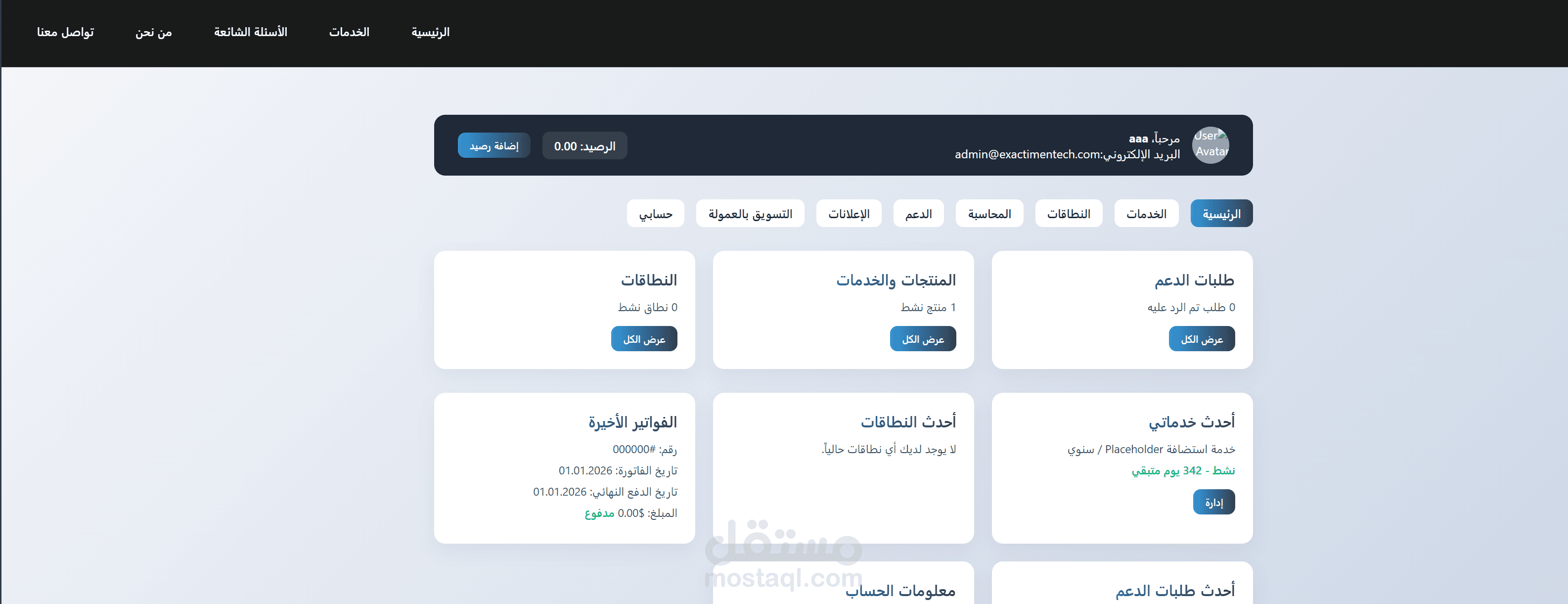Select the التسويق بالعمولة tab
The height and width of the screenshot is (604, 1568).
750,213
